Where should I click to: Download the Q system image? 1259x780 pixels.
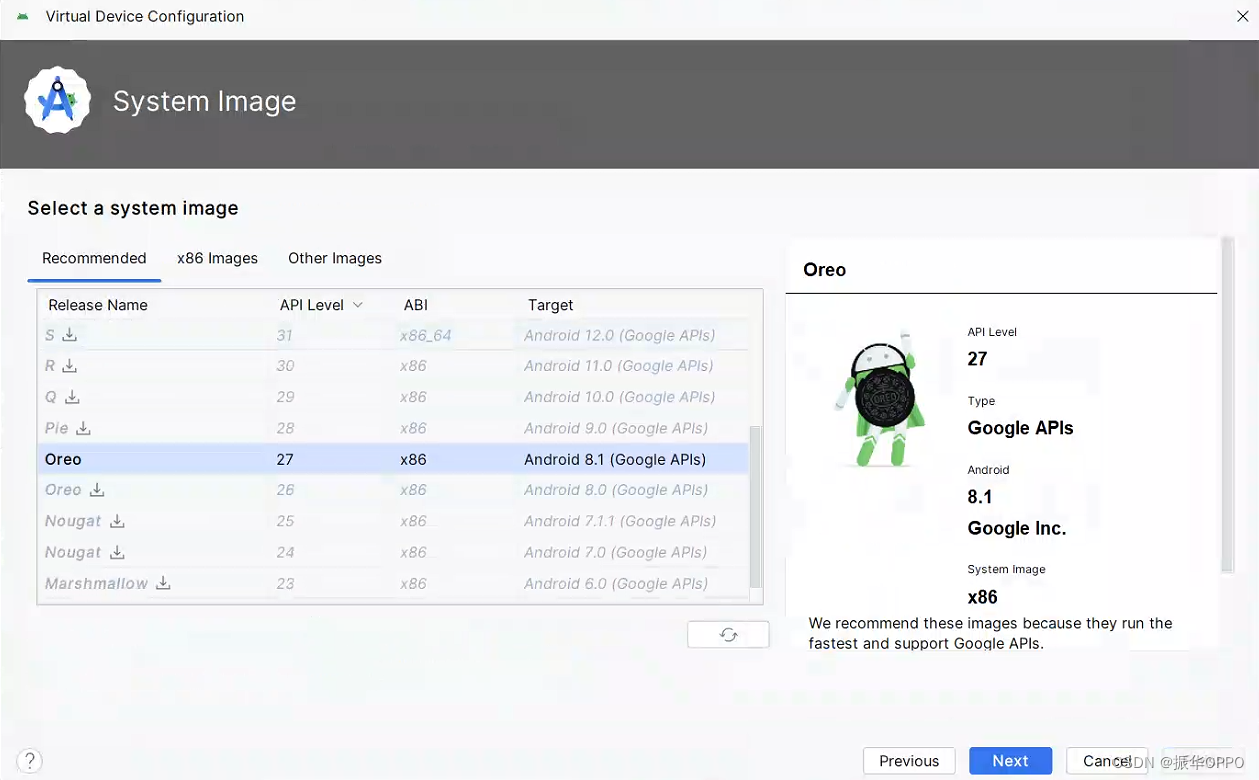(72, 397)
